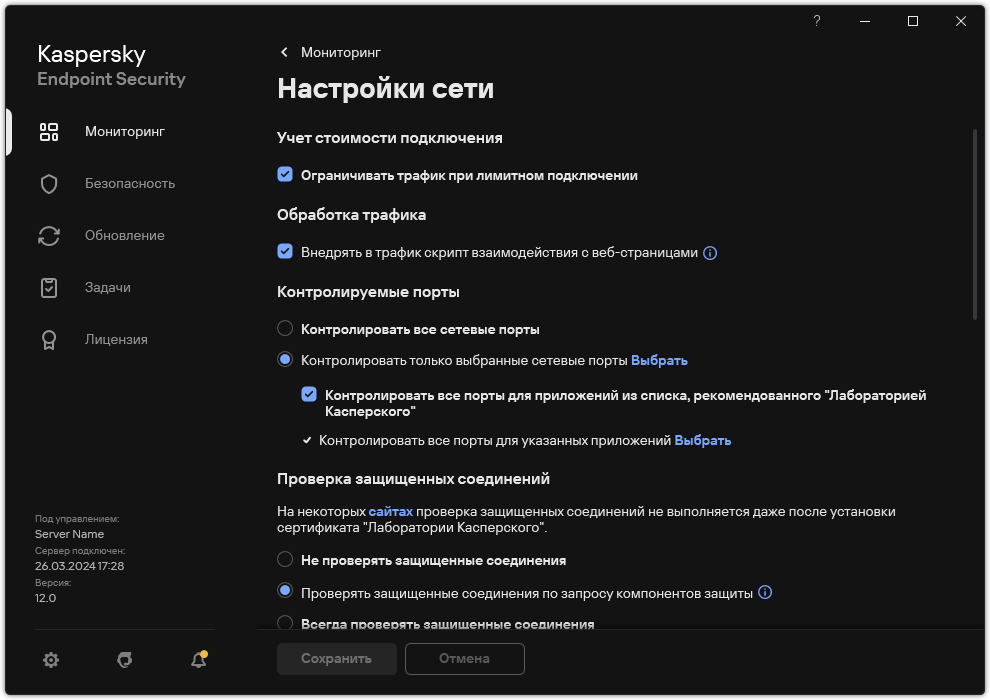Select the Безопасность shield icon
Image resolution: width=990 pixels, height=700 pixels.
click(x=48, y=183)
